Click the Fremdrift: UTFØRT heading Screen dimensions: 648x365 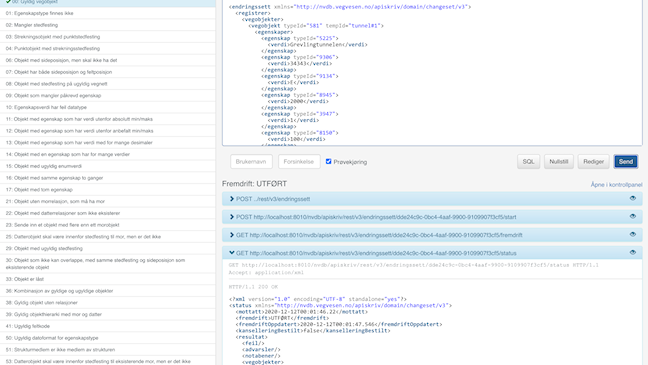(254, 184)
